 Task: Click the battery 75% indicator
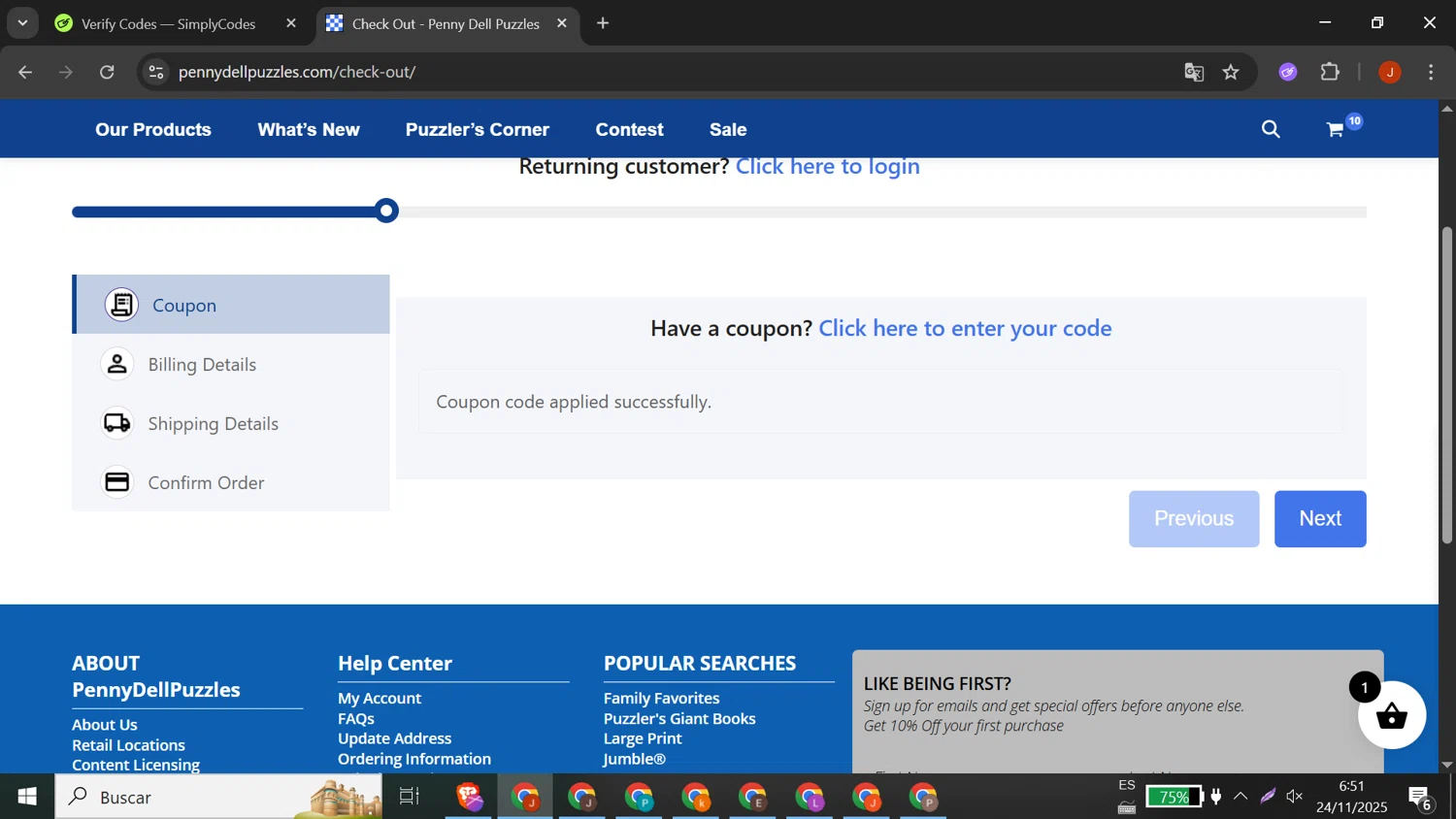point(1174,798)
